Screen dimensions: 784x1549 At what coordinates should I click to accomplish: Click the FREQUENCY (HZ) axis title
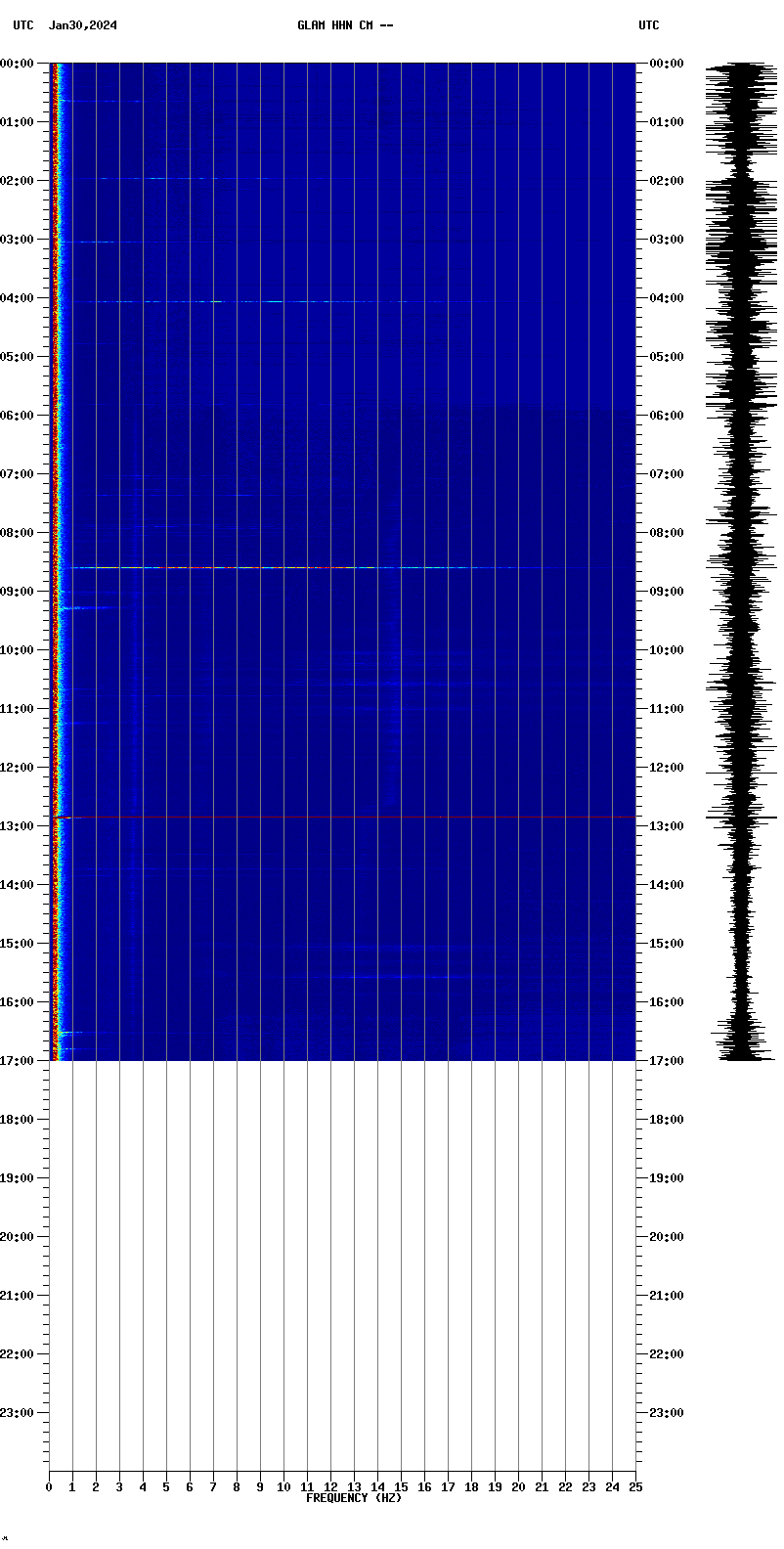353,1498
